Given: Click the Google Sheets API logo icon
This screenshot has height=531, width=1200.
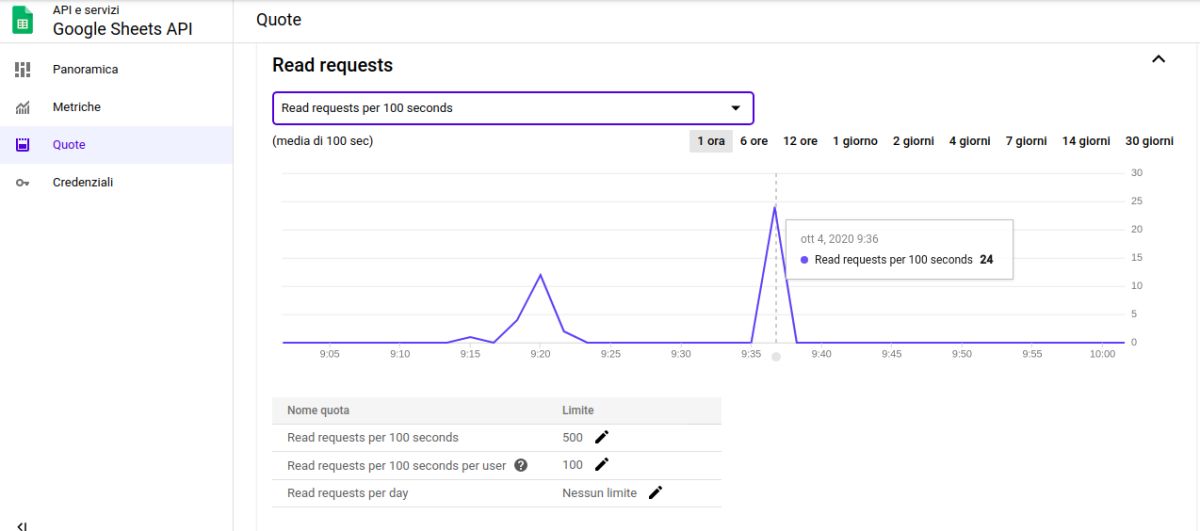Looking at the screenshot, I should 23,20.
